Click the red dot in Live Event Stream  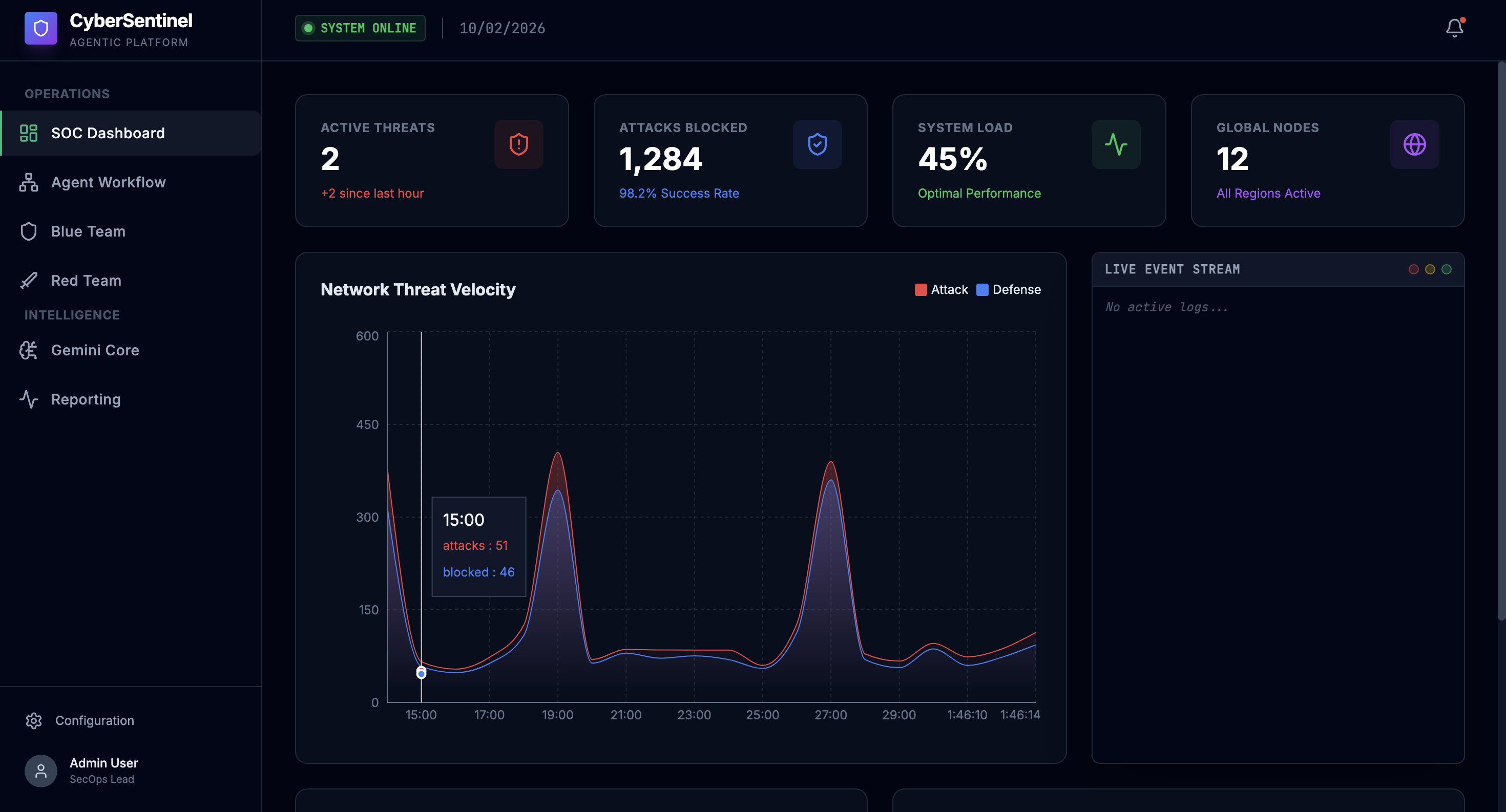1413,269
